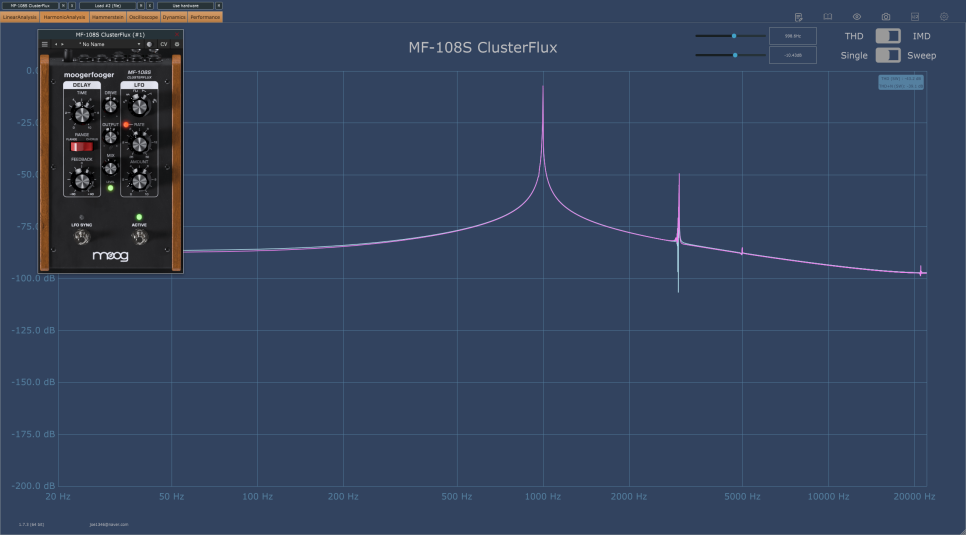The image size is (966, 535).
Task: Click the level dB slider handle
Action: [735, 55]
